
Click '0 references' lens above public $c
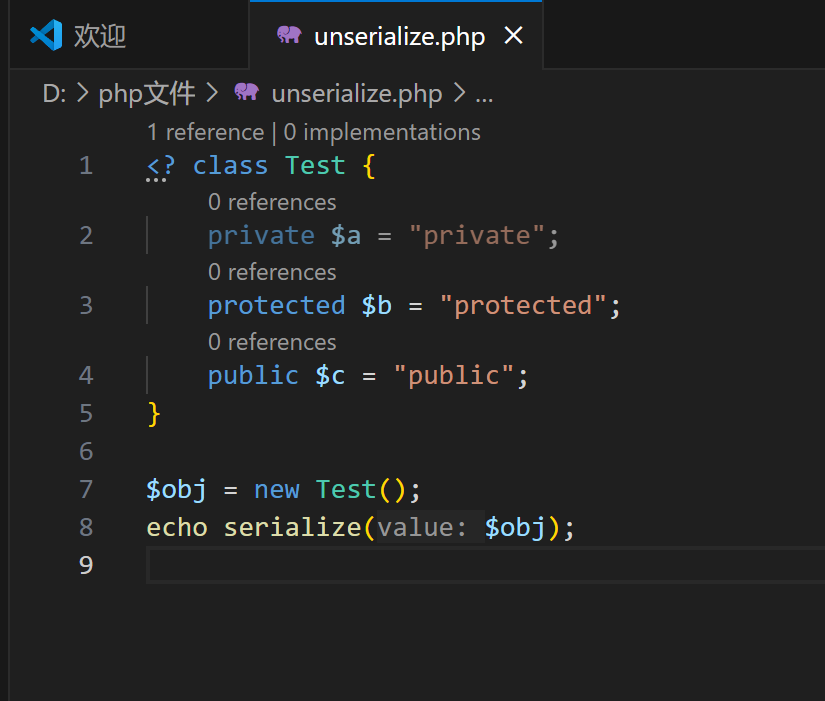coord(272,342)
